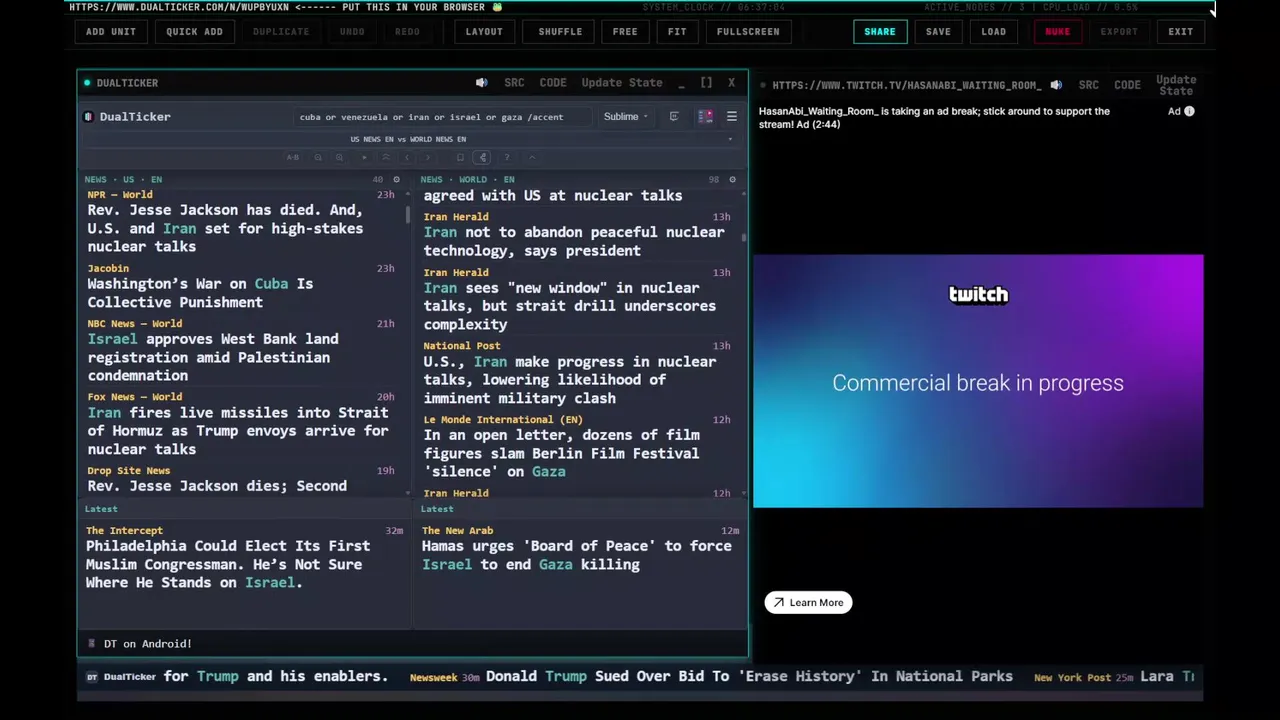Click ADD UNIT in the top toolbar
1280x720 pixels.
111,31
